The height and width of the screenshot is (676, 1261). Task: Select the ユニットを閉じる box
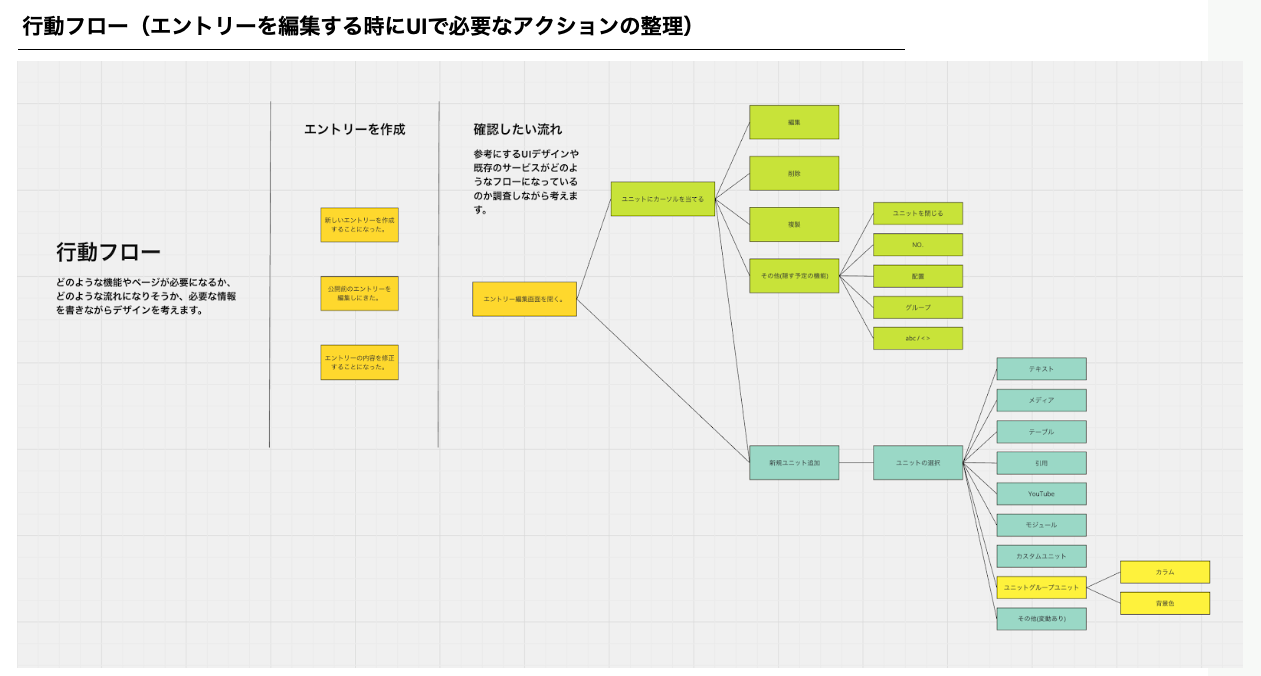click(917, 213)
